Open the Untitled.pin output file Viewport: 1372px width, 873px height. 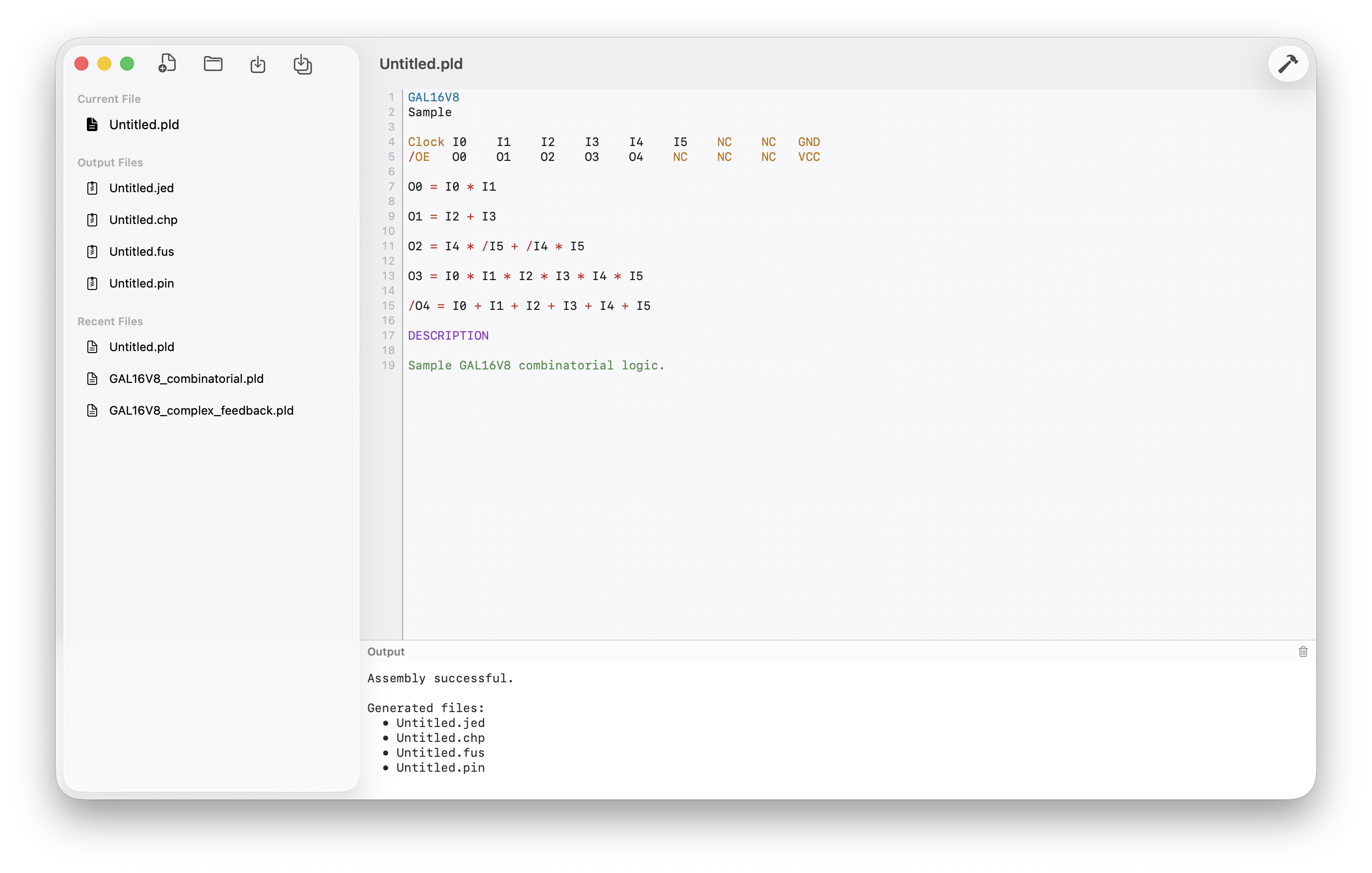coord(141,284)
